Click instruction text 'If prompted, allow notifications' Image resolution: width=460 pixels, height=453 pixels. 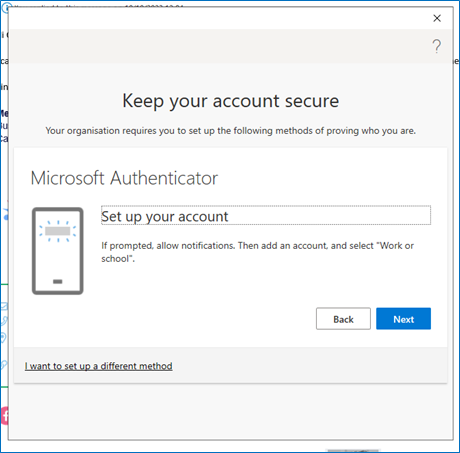pos(168,246)
